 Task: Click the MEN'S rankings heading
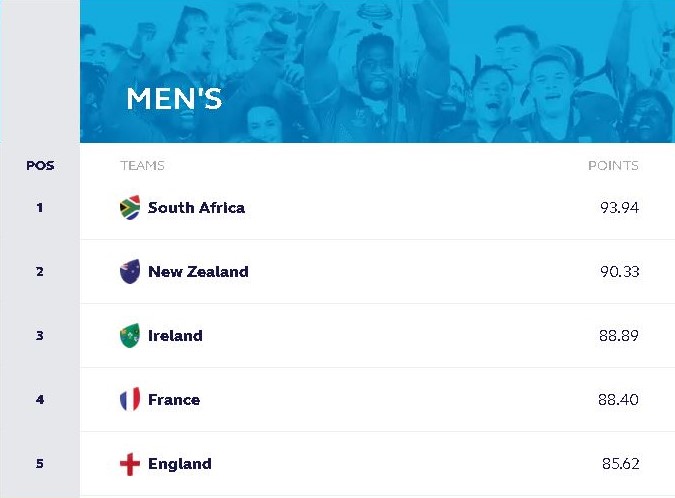coord(174,99)
